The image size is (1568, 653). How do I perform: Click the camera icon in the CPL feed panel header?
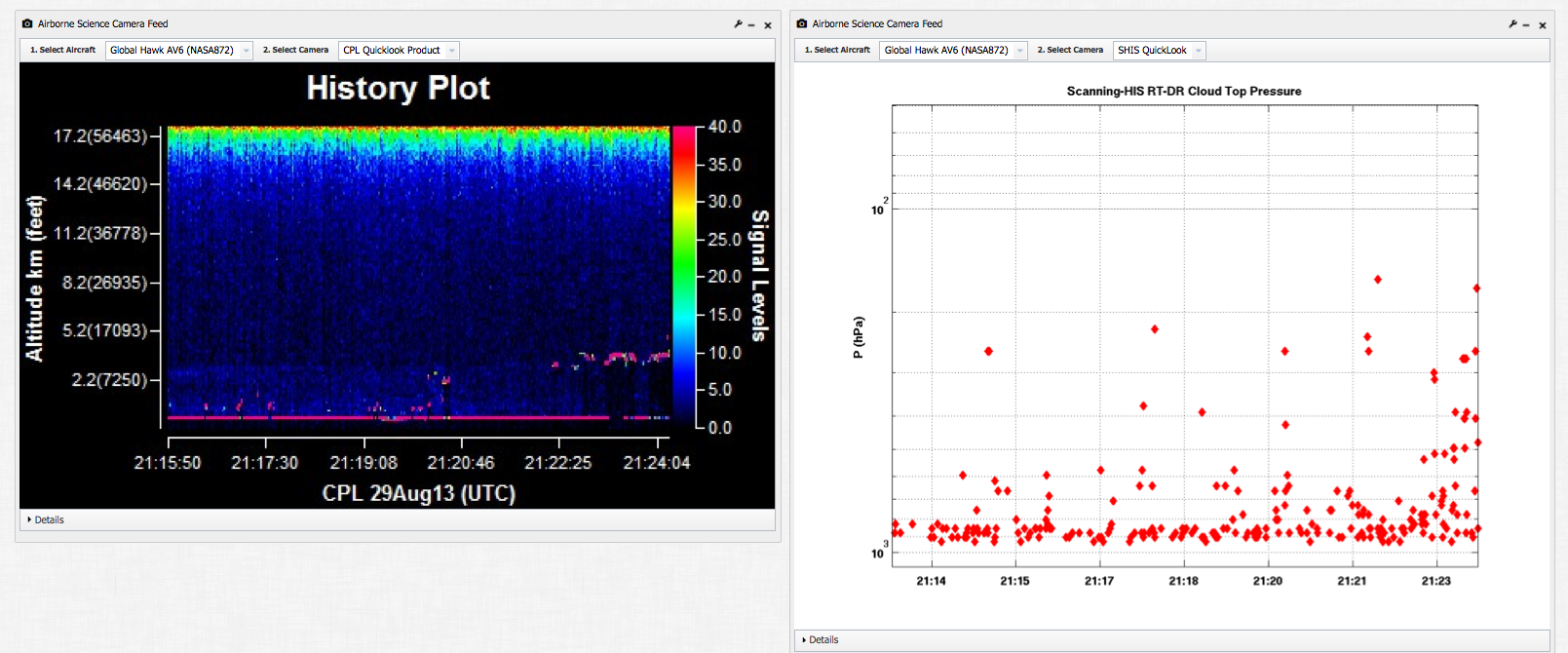pos(27,23)
